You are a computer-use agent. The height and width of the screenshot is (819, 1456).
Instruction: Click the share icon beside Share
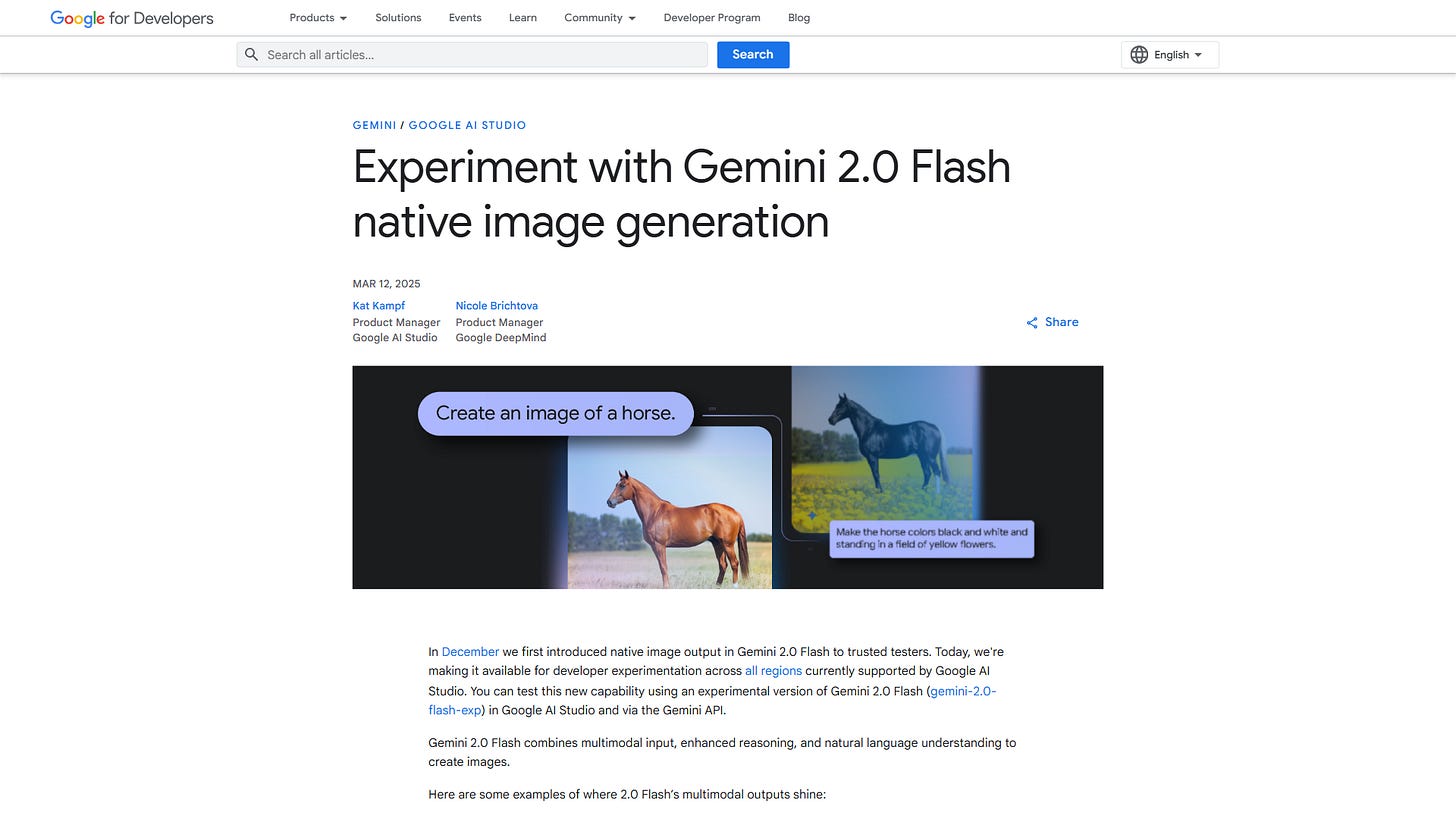coord(1032,323)
